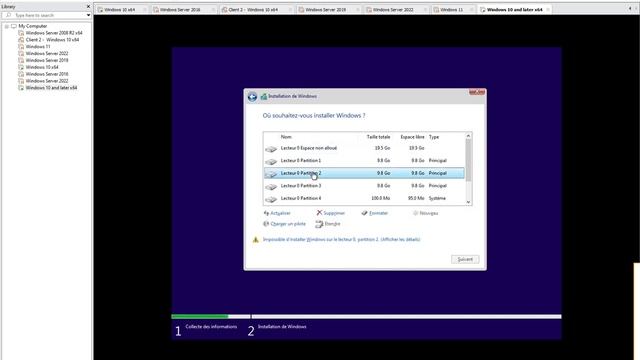Select the Windows 10 and later x64 tab
Screen dimensions: 640x360
click(514, 9)
